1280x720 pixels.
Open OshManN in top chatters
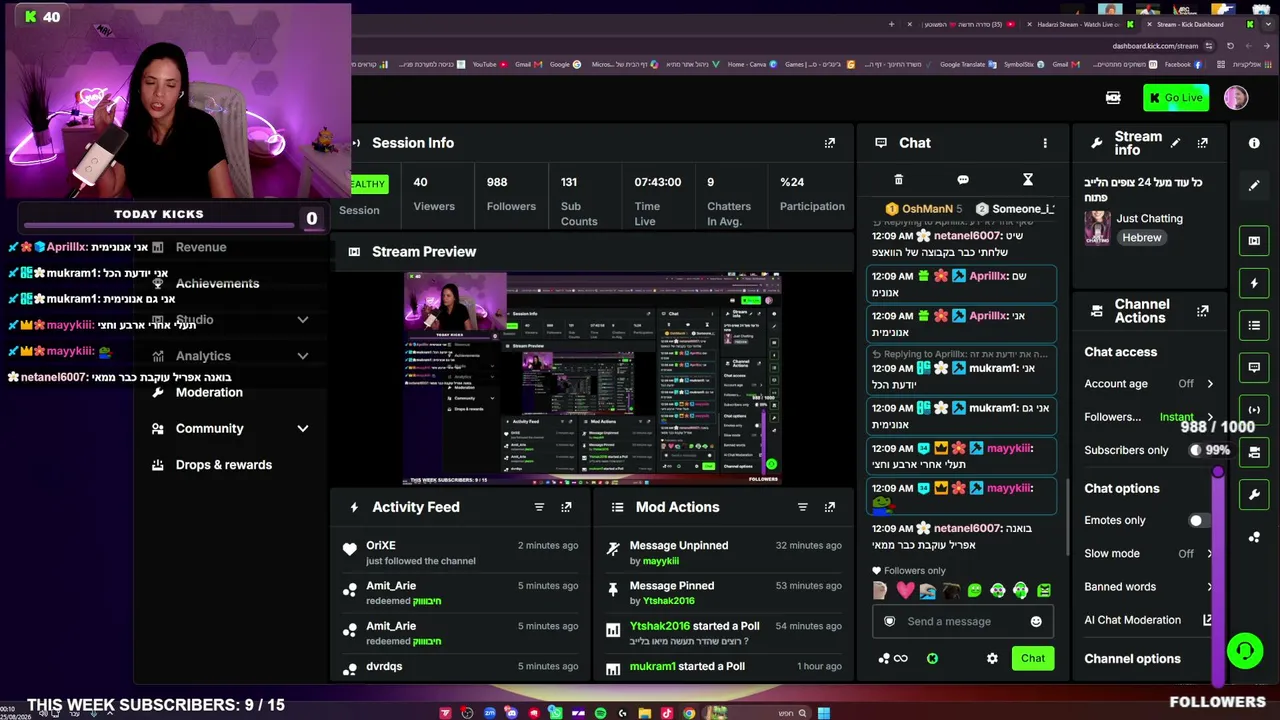926,209
